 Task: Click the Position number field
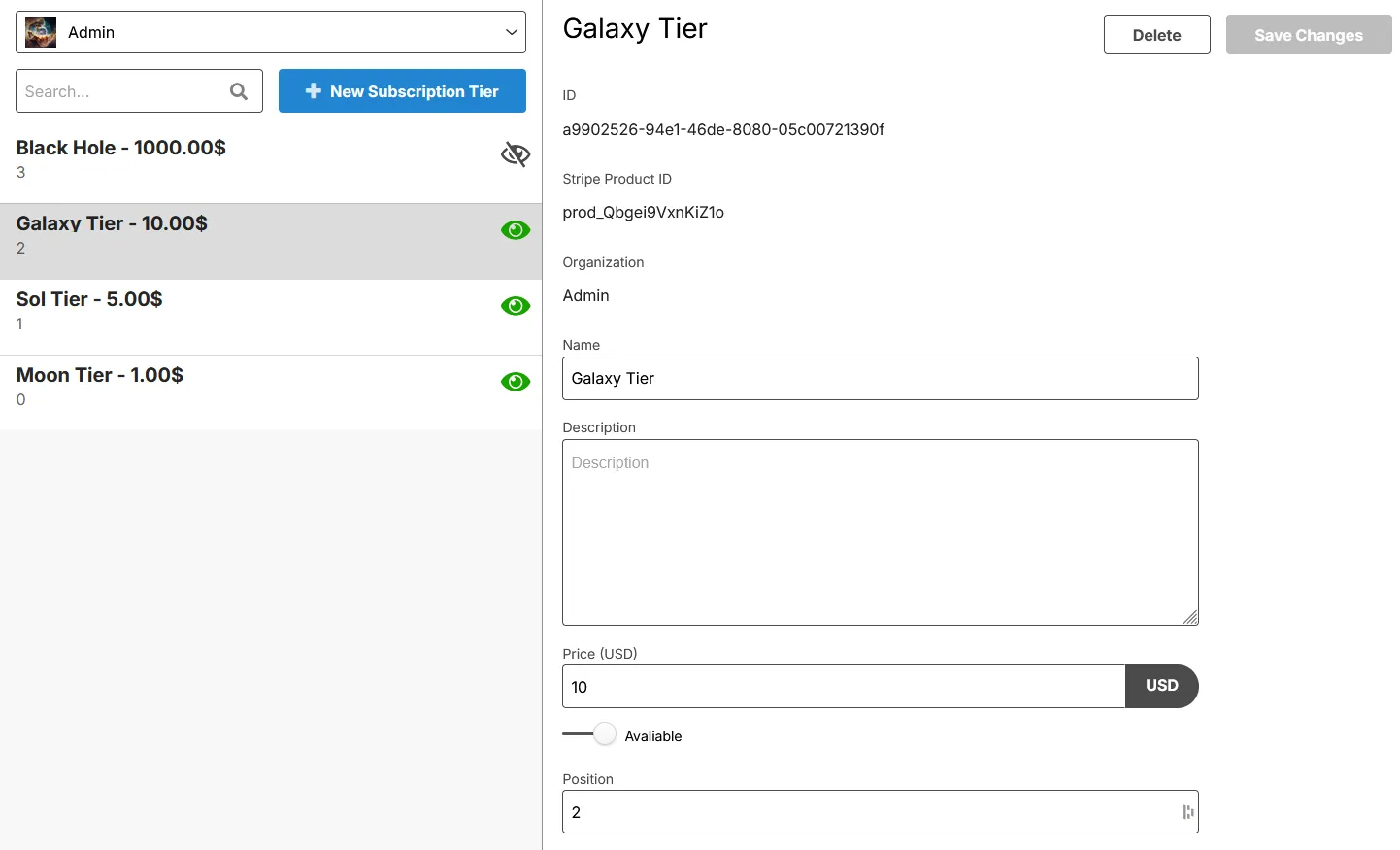880,812
